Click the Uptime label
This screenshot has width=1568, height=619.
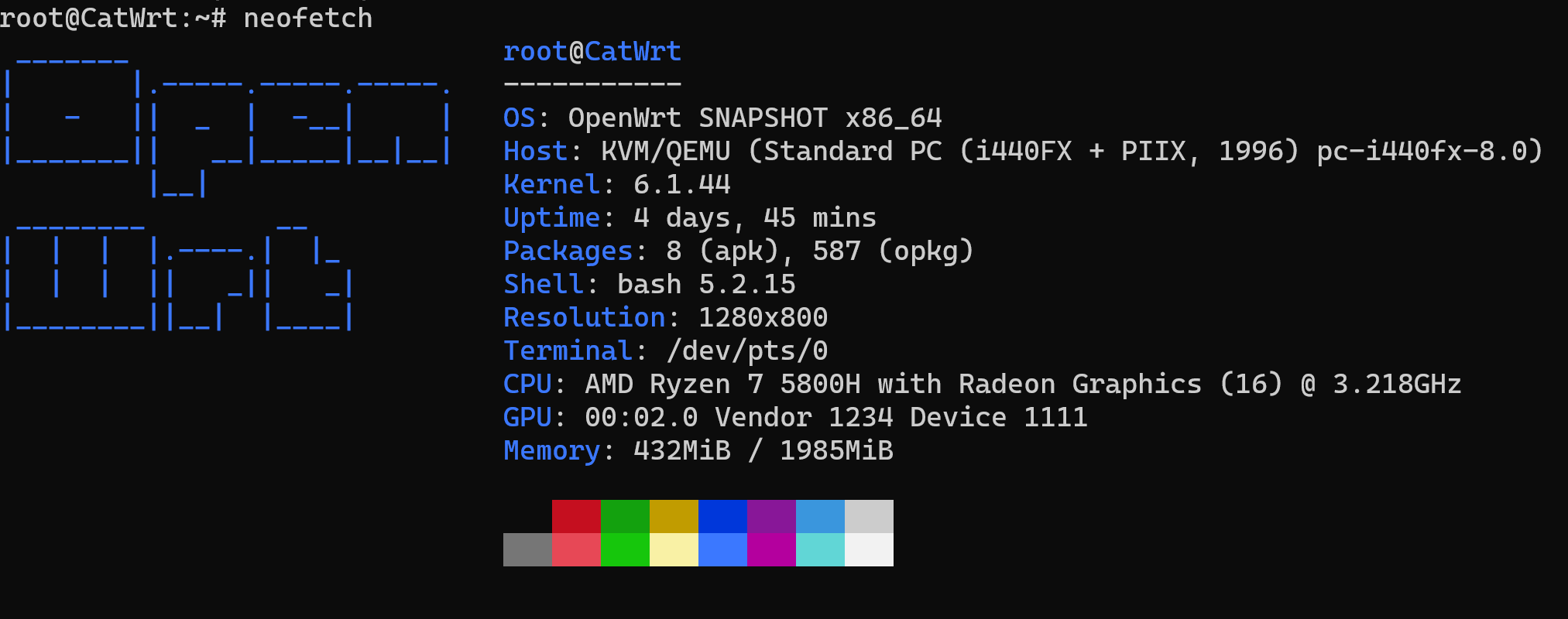point(551,218)
